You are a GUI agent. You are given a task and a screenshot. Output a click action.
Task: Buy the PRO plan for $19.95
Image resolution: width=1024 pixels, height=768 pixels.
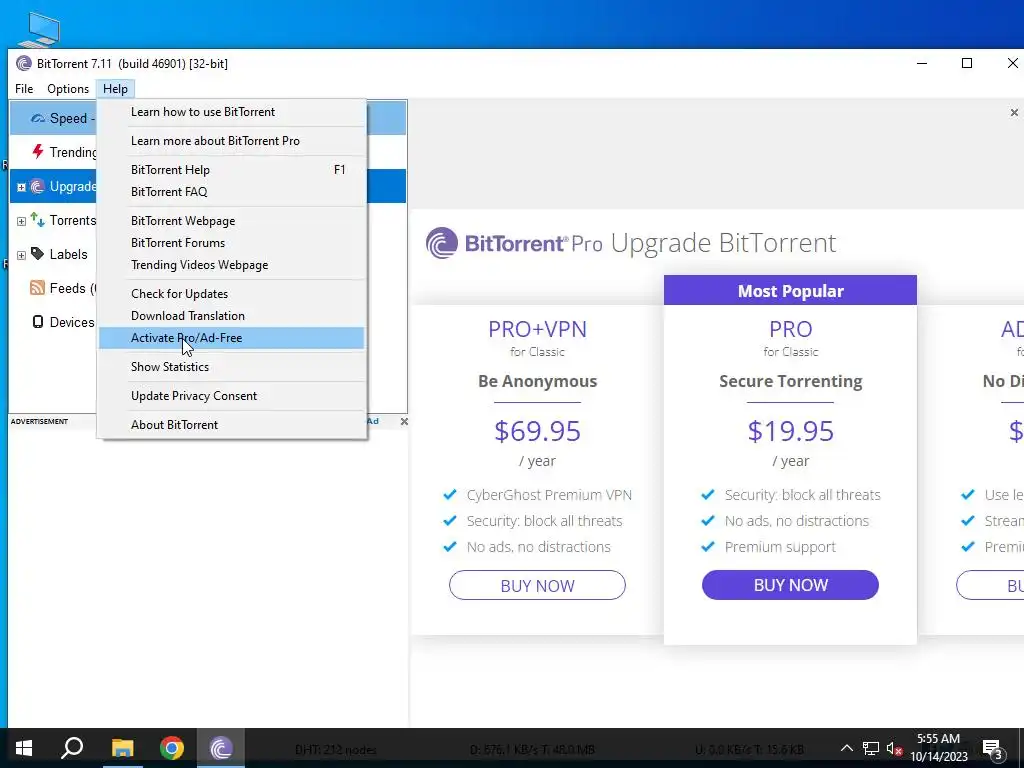pos(790,584)
